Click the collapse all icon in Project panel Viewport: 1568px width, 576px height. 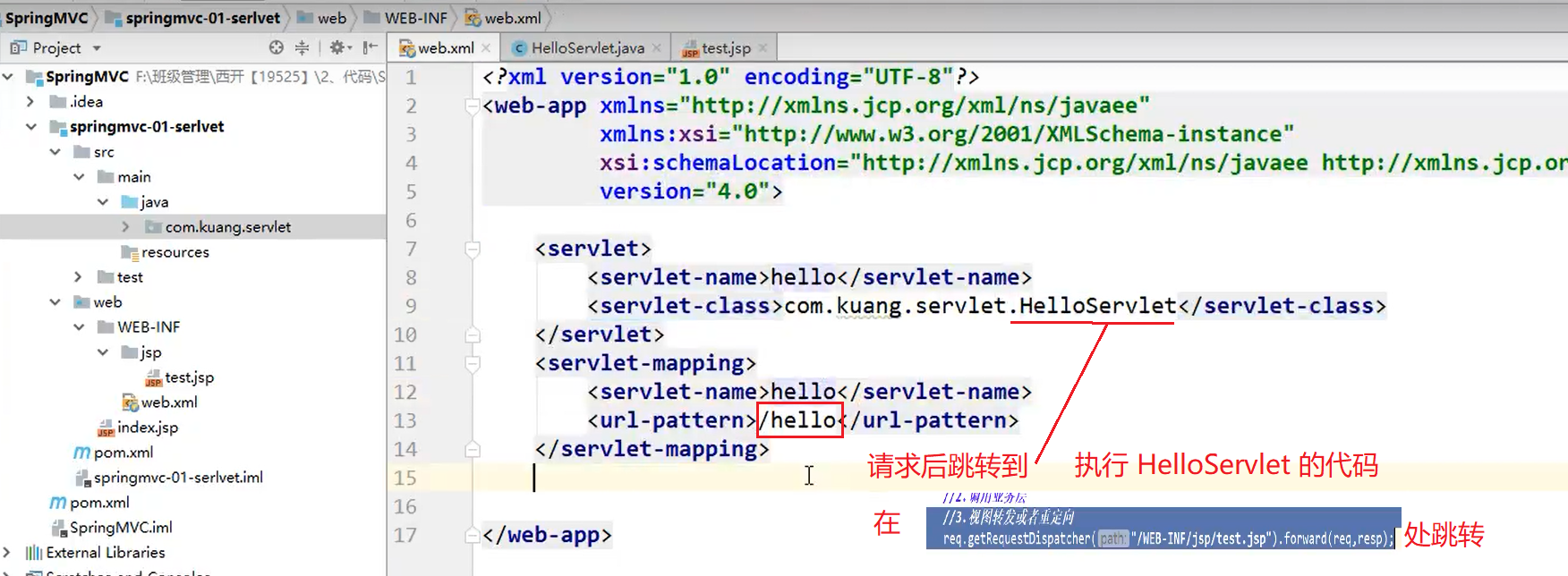coord(303,47)
